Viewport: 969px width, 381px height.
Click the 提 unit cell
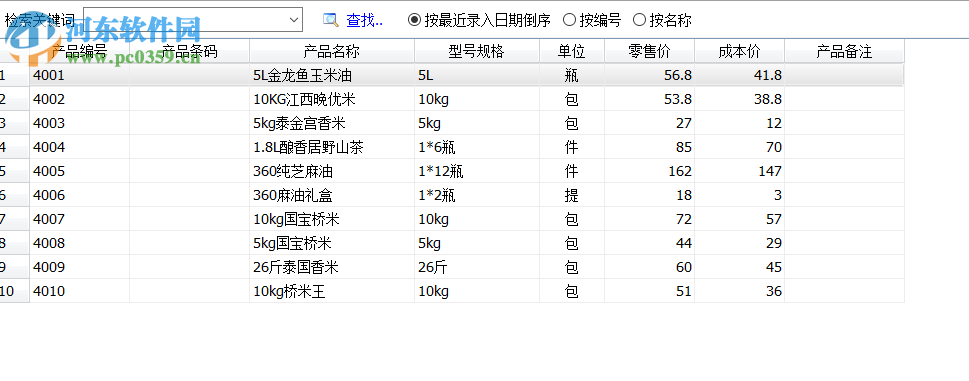click(x=572, y=195)
